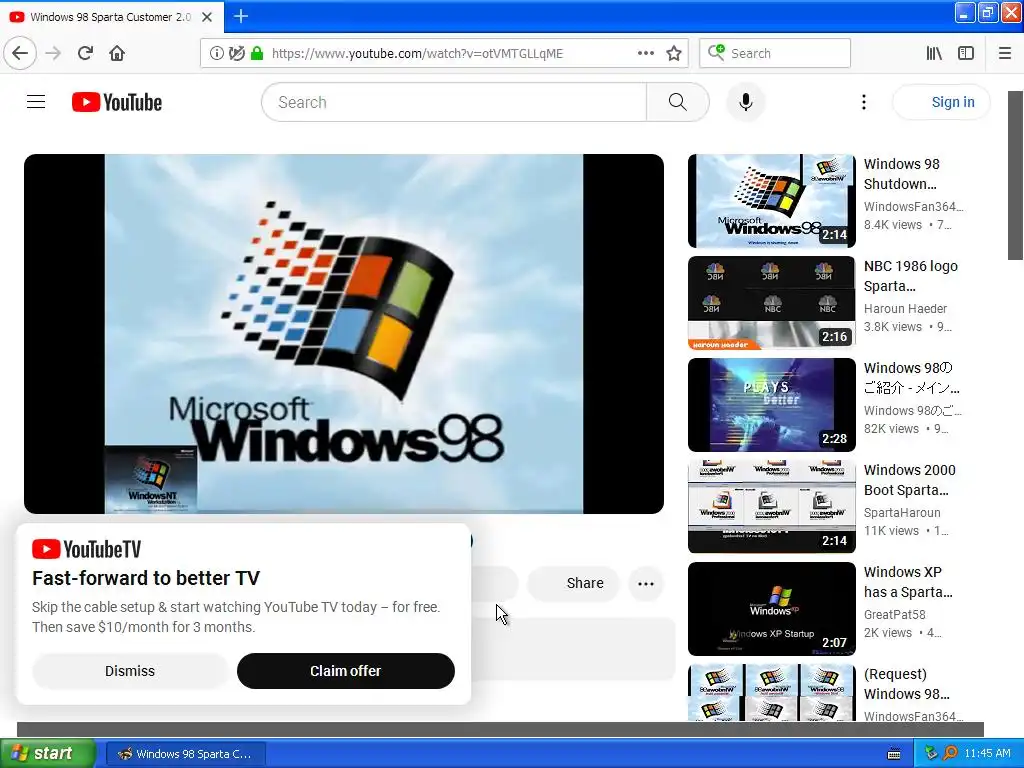Click the taskbar clock showing 11:45 AM
The height and width of the screenshot is (768, 1024).
(987, 754)
